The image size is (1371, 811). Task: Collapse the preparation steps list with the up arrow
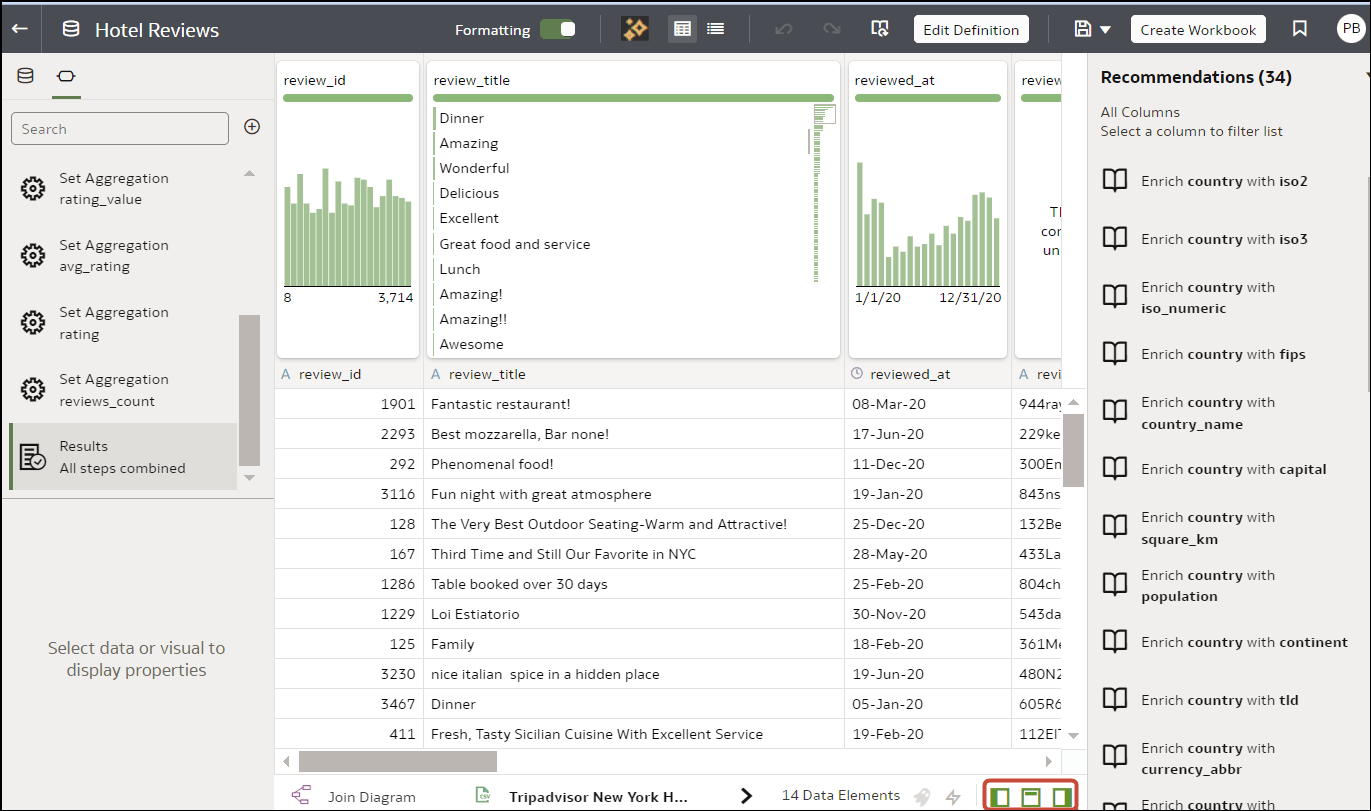249,171
